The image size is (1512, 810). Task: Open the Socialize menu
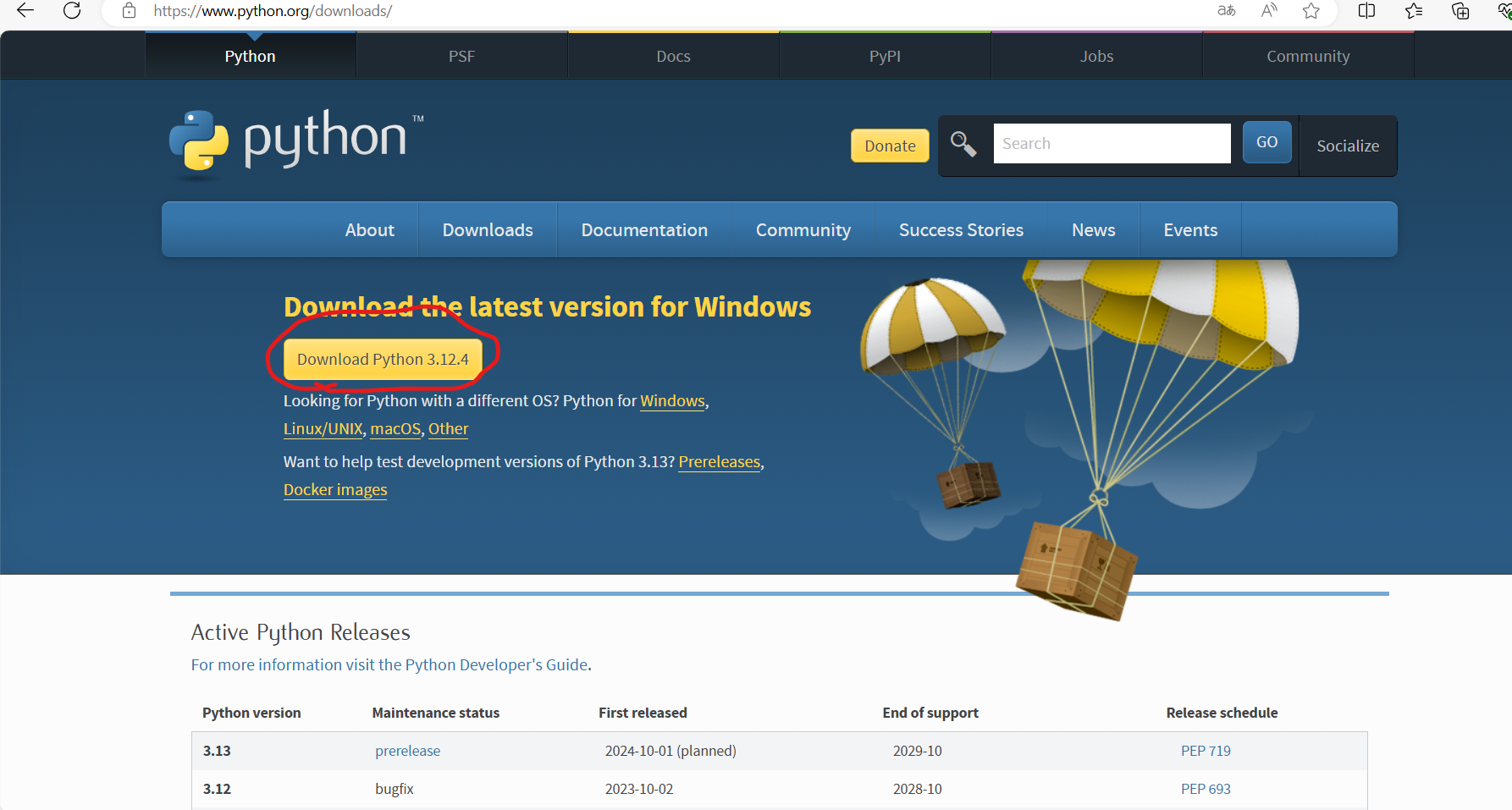click(x=1348, y=146)
